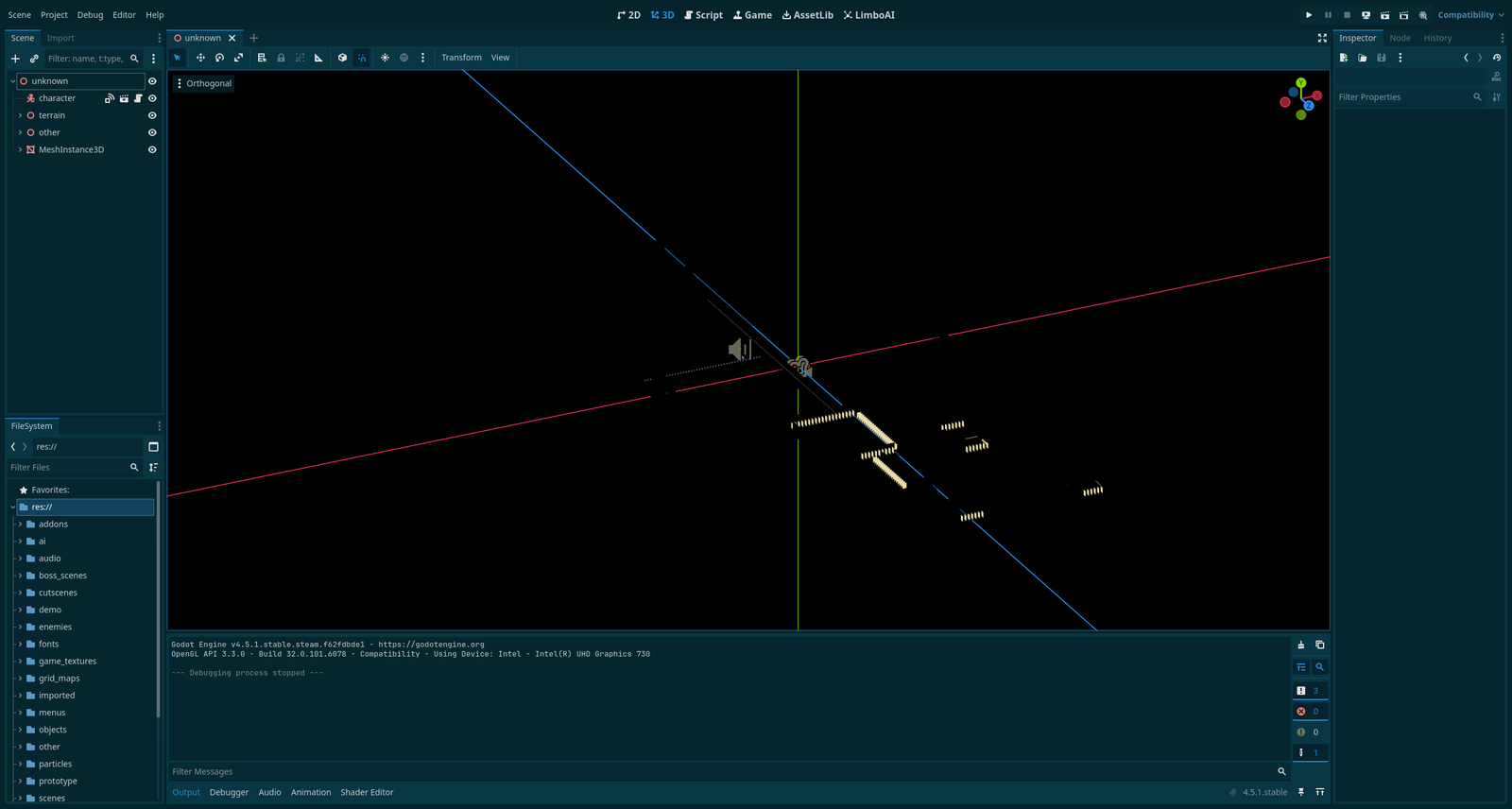Open documentation for the object
Viewport: 1512px width, 809px height.
pos(1496,77)
